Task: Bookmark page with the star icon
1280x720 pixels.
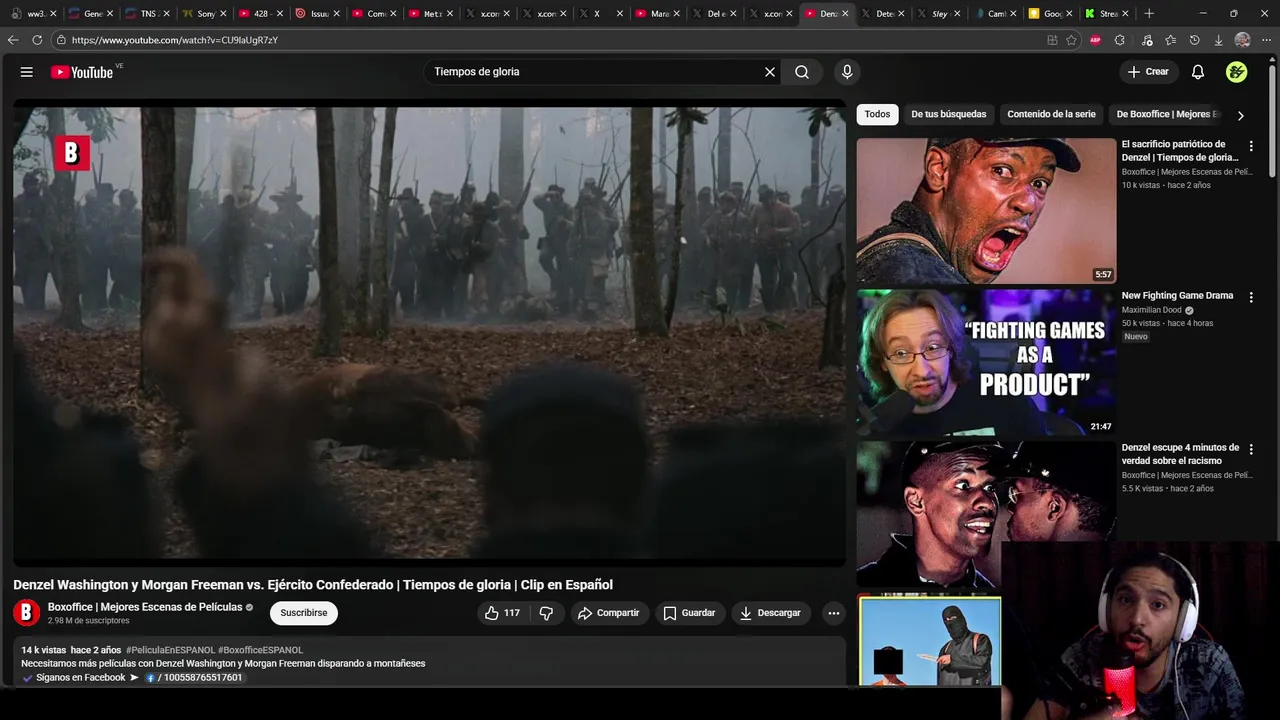Action: pos(1071,40)
